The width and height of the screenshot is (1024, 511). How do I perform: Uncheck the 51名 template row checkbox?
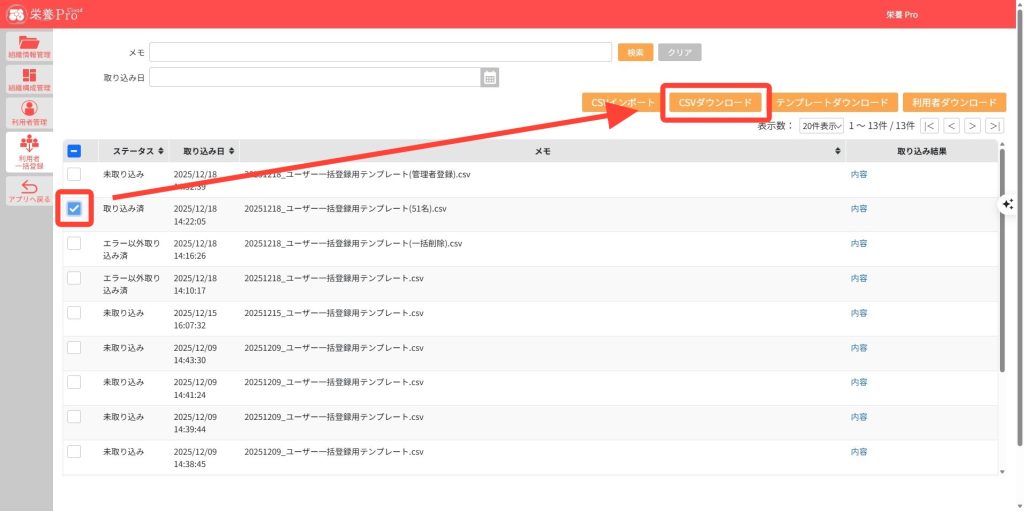(75, 209)
